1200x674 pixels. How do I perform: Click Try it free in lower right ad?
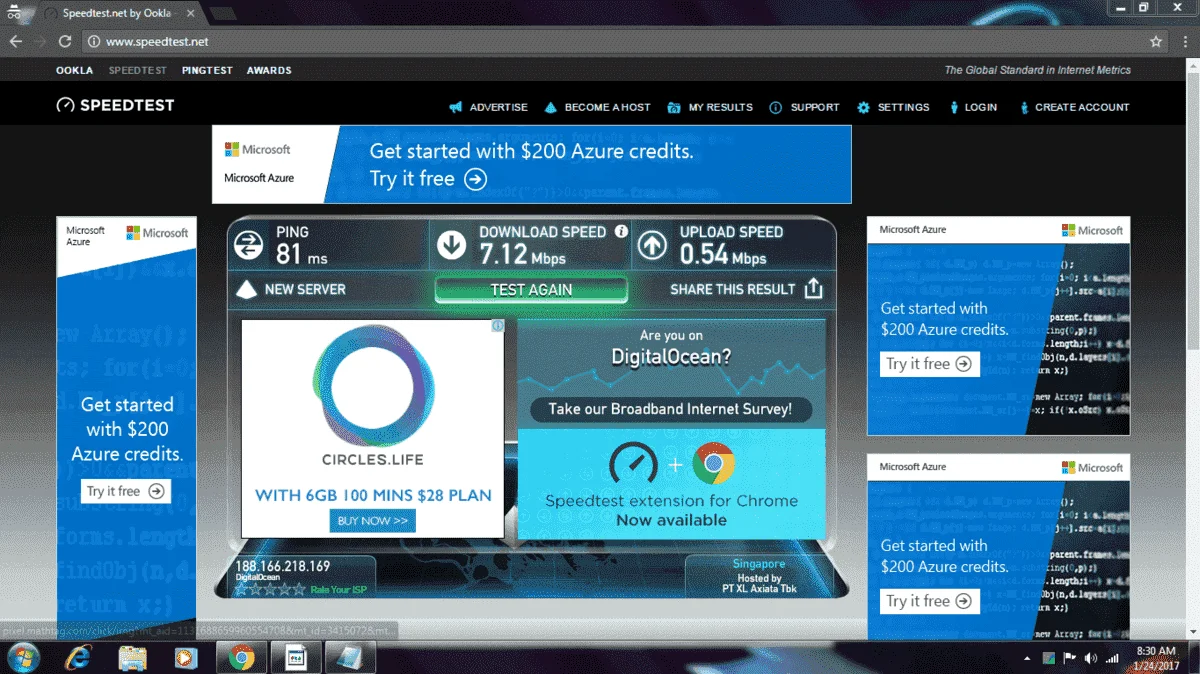[x=929, y=601]
